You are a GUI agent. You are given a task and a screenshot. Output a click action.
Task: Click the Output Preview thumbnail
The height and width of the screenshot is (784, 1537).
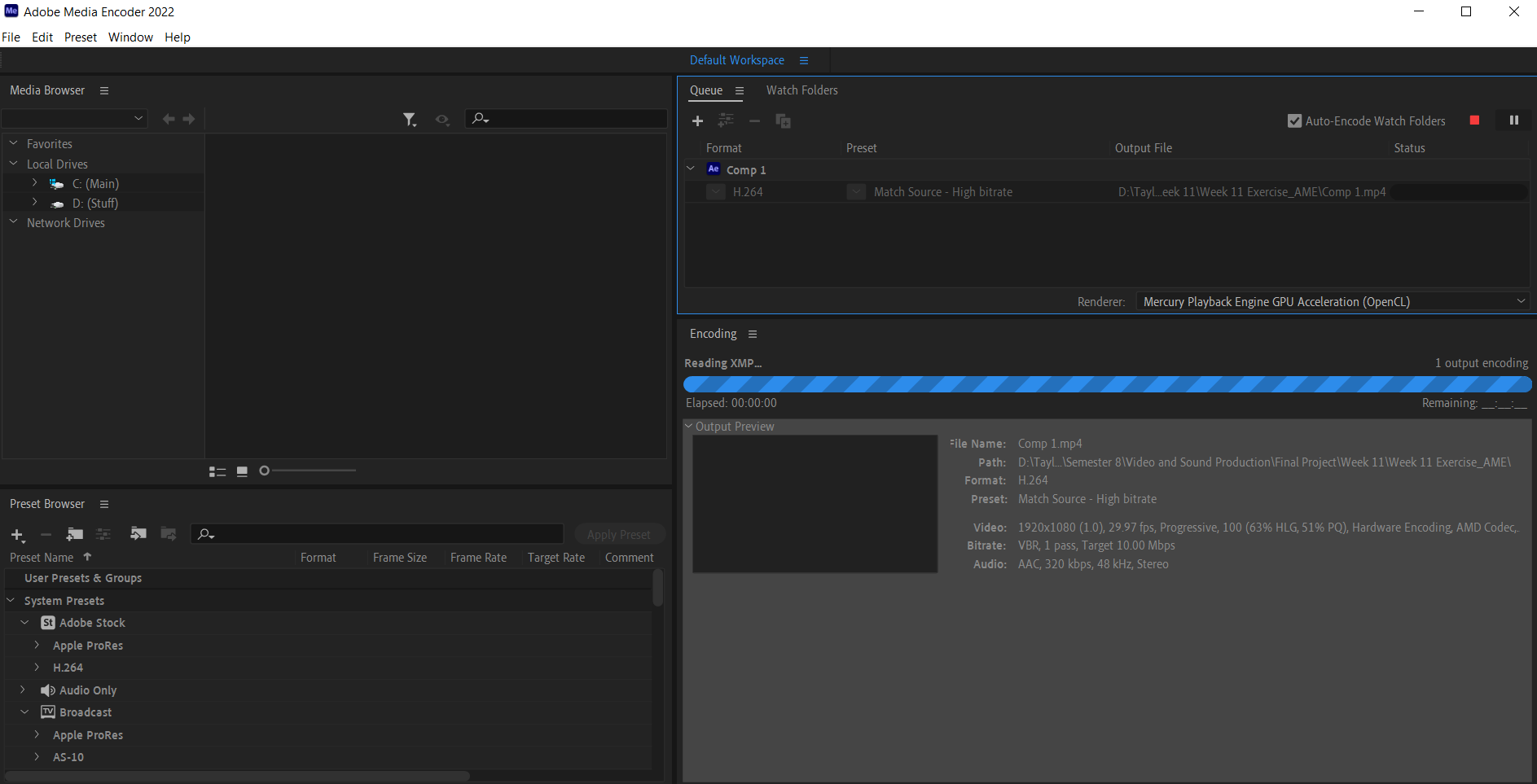(x=815, y=504)
